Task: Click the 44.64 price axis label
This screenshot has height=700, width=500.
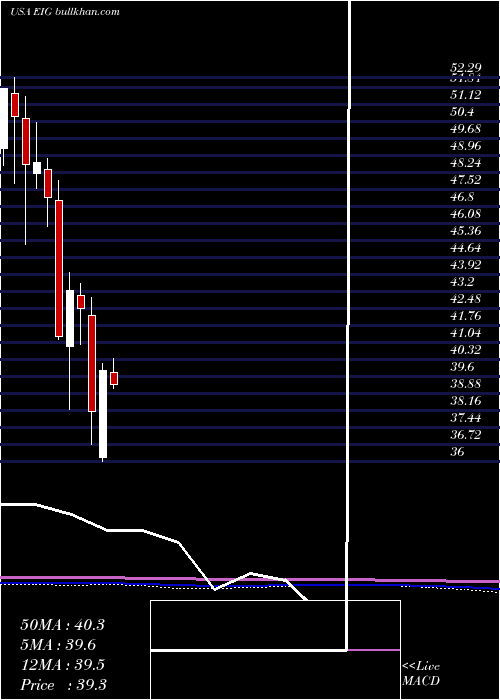Action: coord(466,248)
